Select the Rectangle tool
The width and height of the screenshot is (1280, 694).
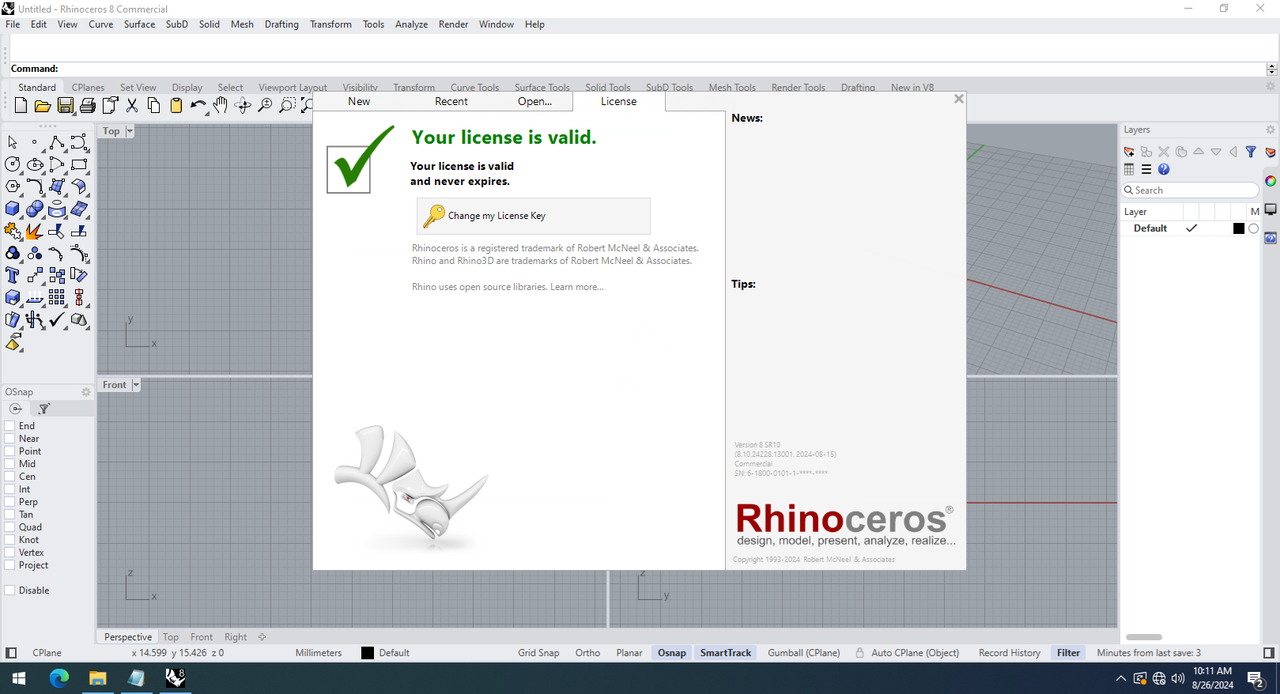pos(79,164)
